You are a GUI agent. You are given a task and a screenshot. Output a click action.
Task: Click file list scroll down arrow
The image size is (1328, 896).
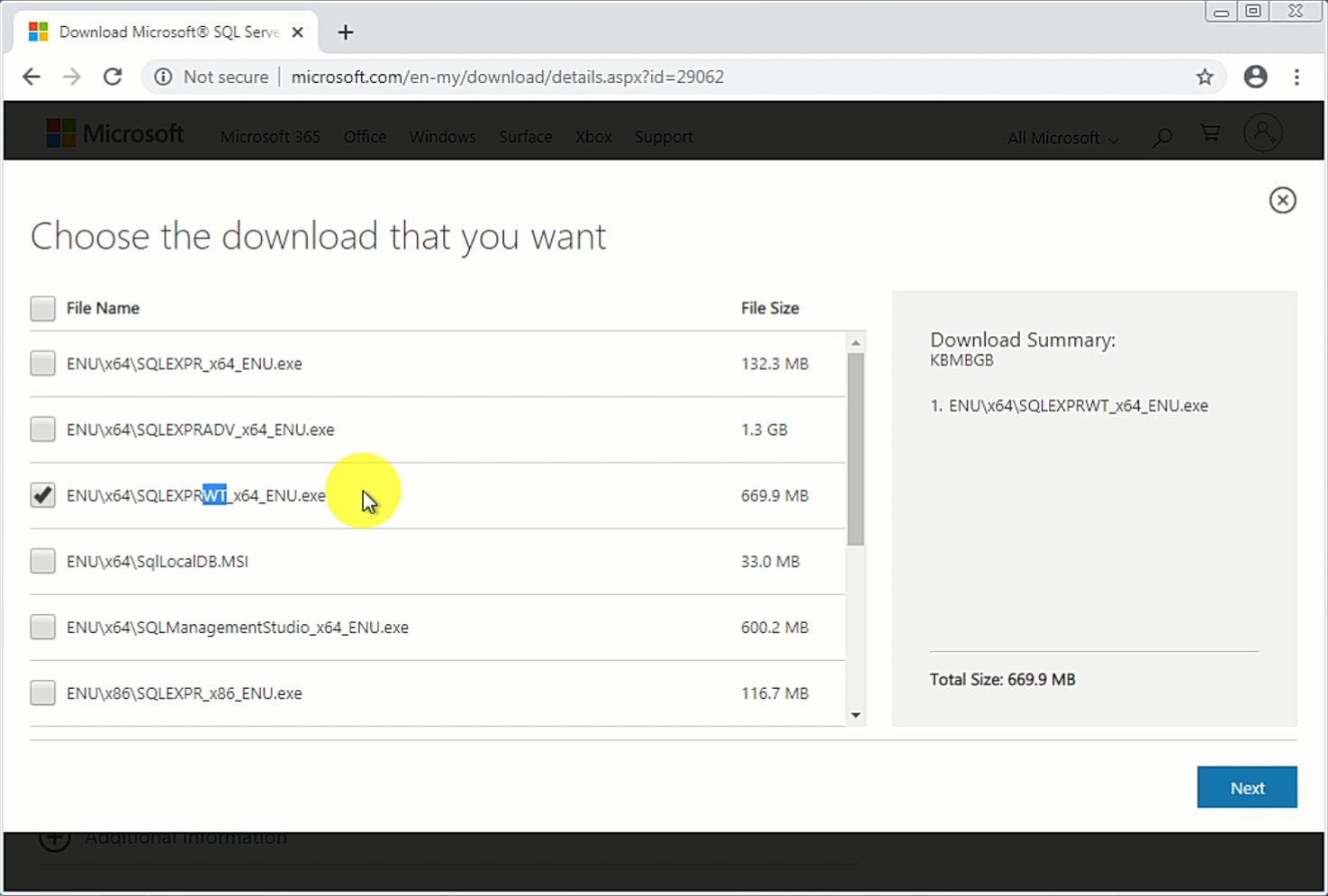tap(855, 716)
